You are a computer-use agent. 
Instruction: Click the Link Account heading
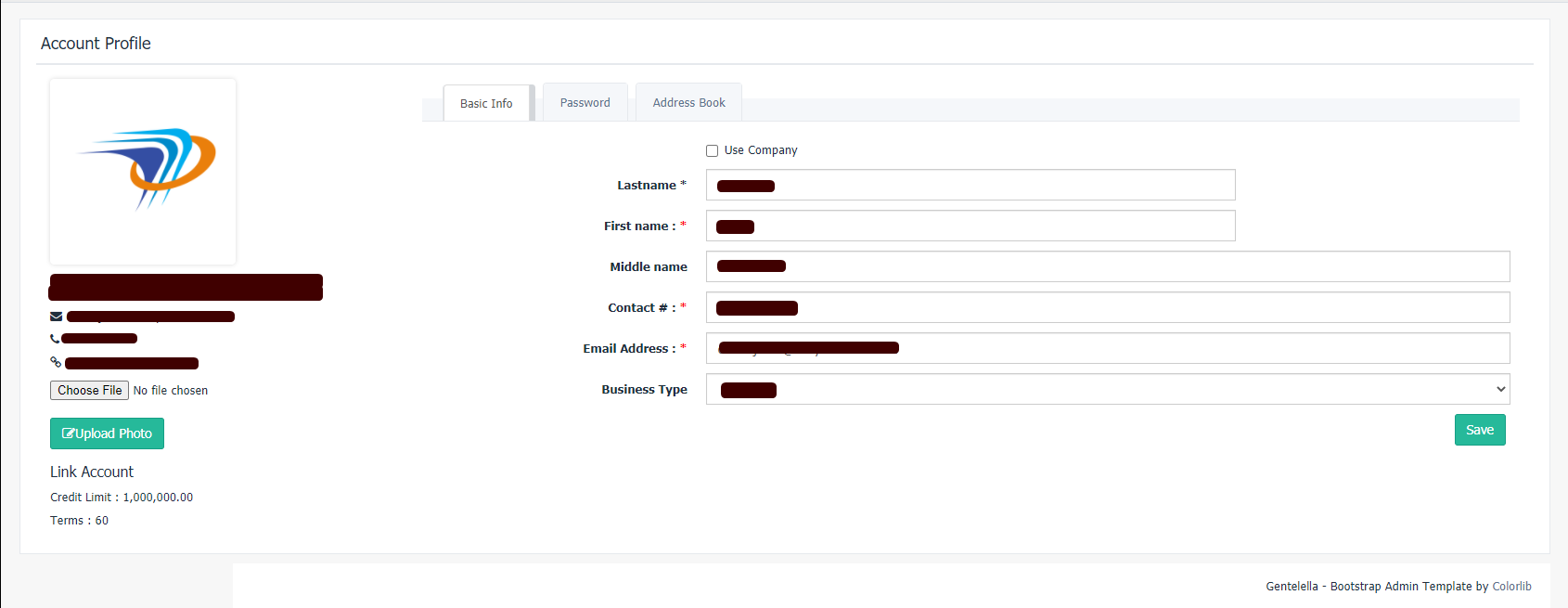click(92, 472)
